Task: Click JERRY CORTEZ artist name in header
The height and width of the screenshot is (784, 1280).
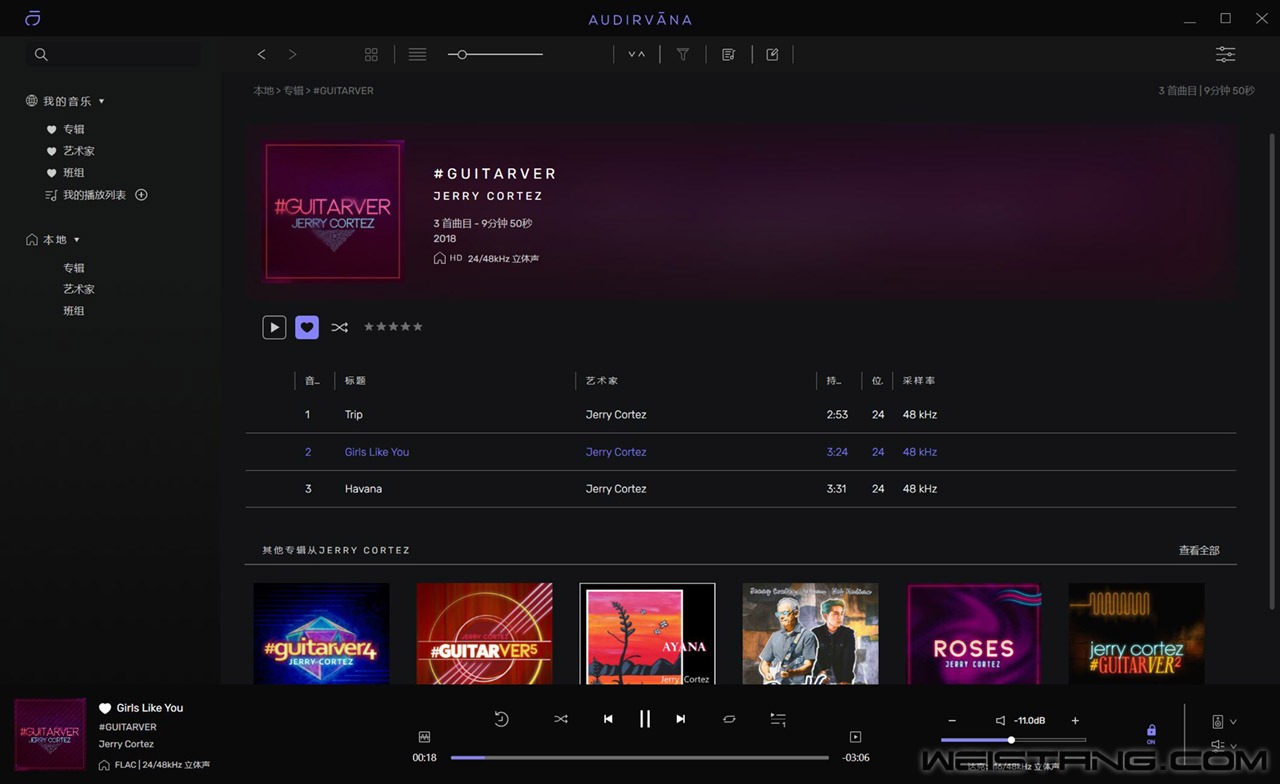Action: click(488, 196)
